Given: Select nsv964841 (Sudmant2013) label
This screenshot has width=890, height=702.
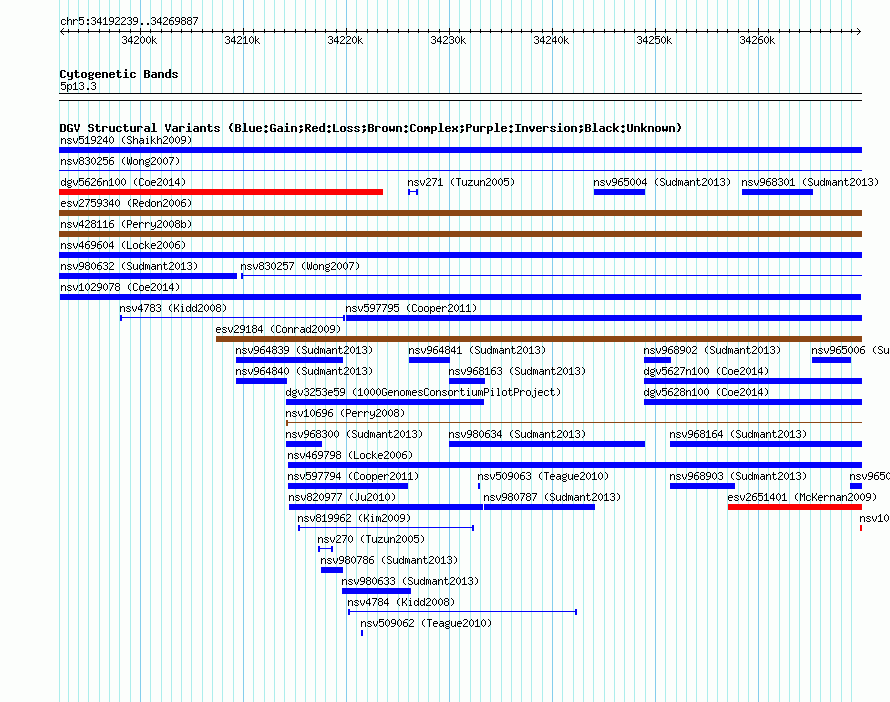Looking at the screenshot, I should [x=477, y=350].
